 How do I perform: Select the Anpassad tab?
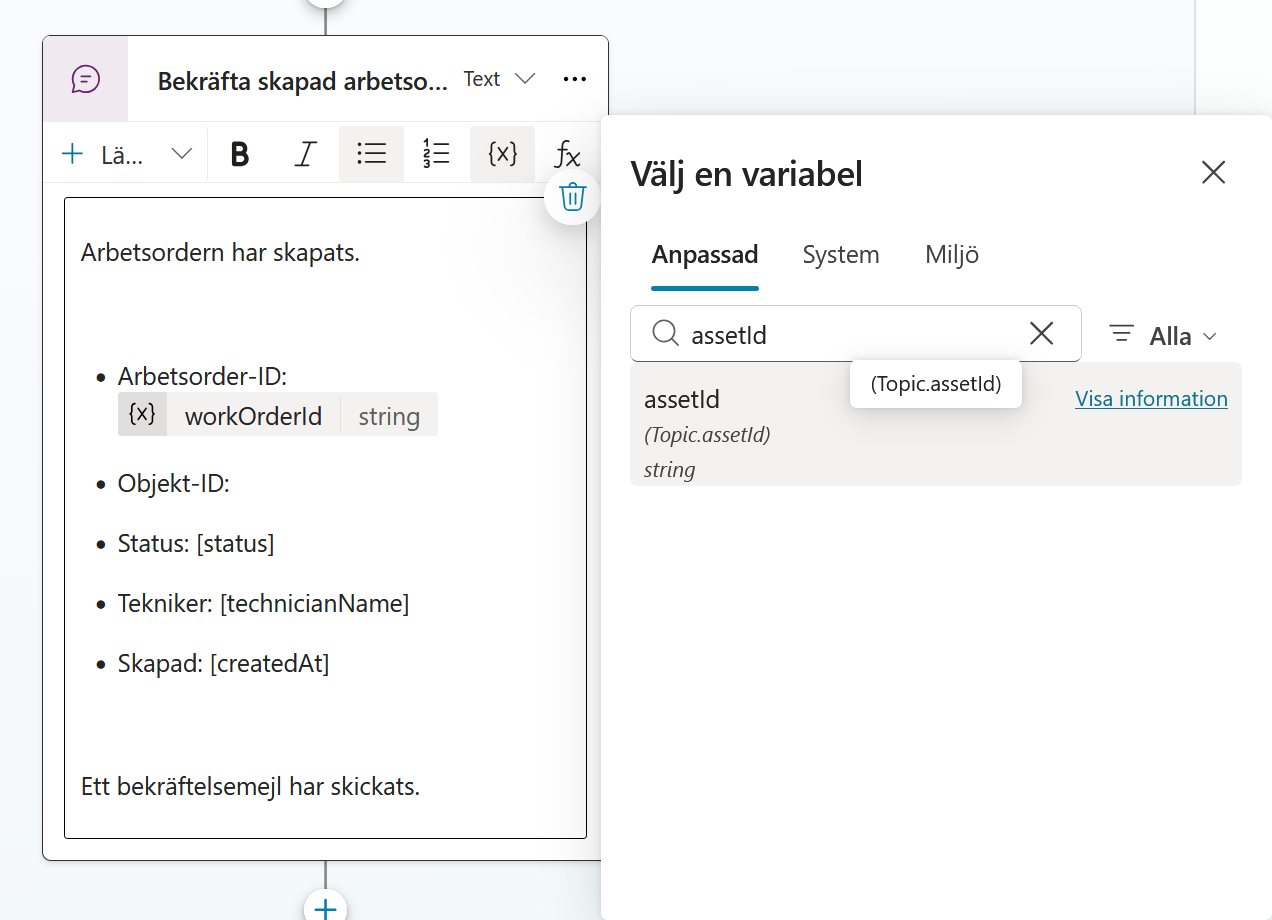705,254
